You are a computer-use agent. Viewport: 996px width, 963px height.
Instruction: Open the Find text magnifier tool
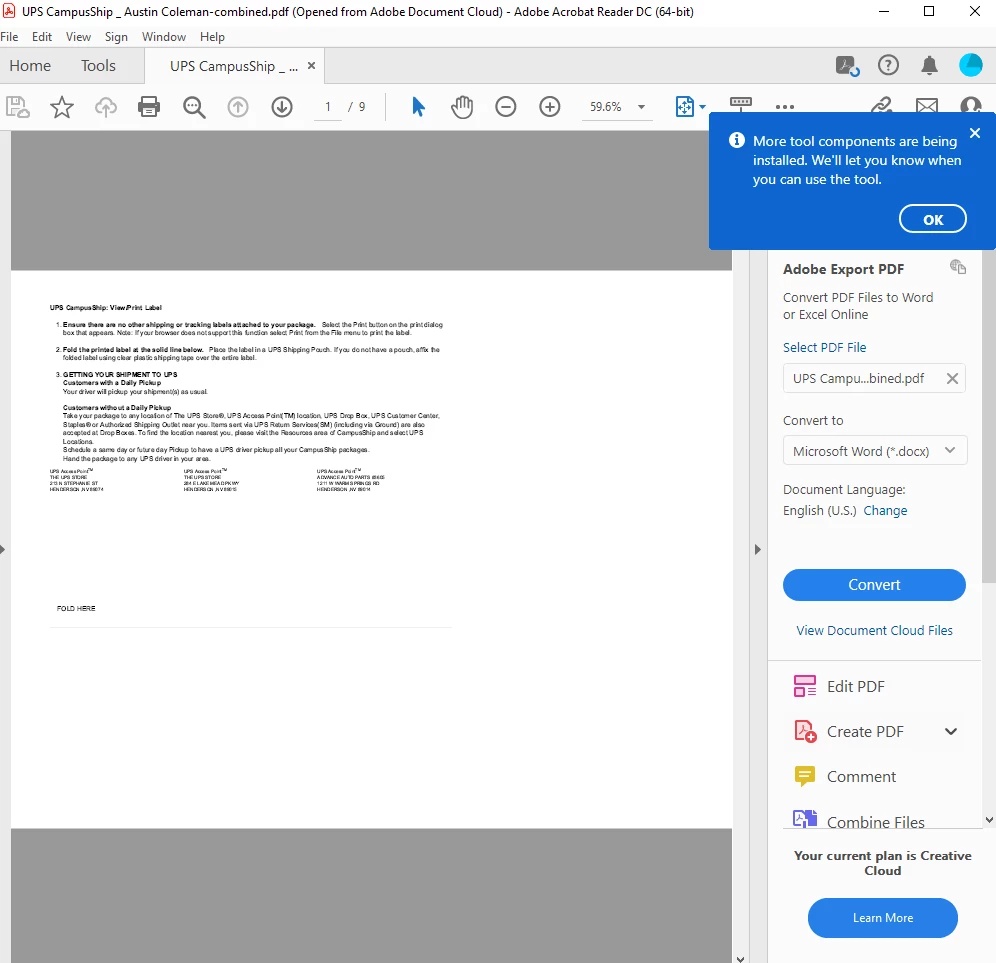[194, 107]
